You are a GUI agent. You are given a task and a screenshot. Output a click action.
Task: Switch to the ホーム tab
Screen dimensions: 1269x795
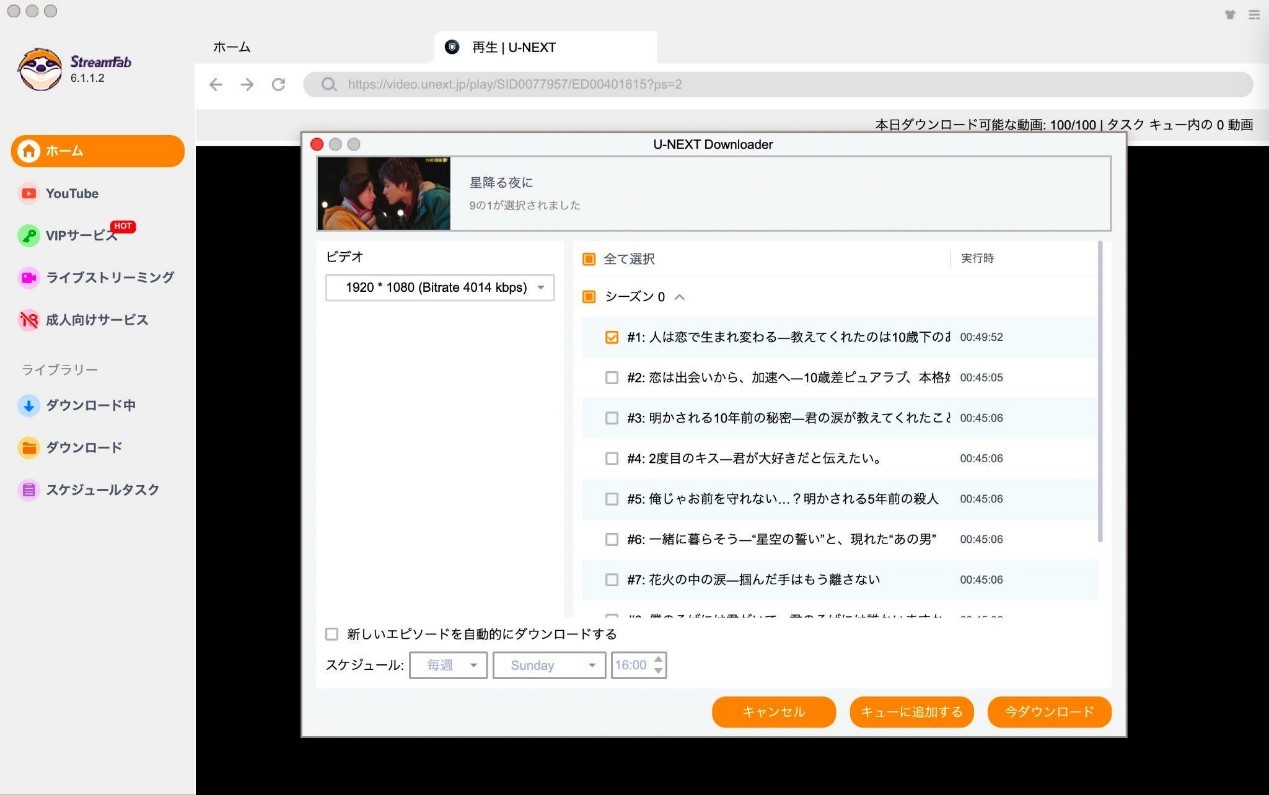[231, 46]
